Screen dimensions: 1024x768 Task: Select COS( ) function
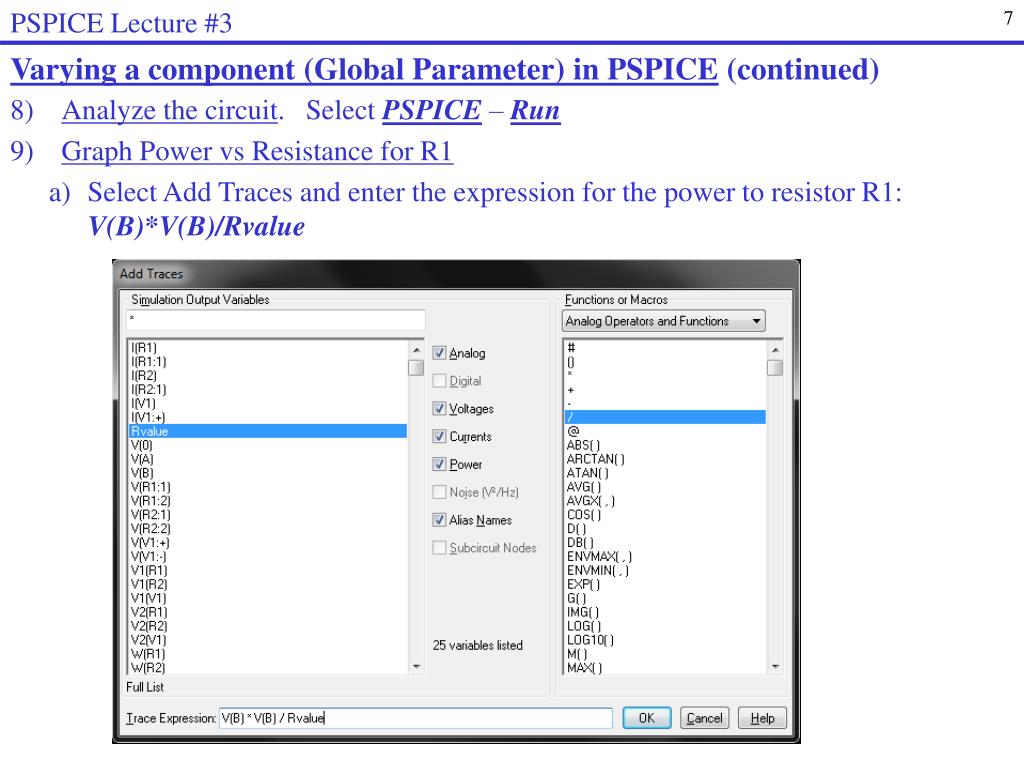click(584, 515)
